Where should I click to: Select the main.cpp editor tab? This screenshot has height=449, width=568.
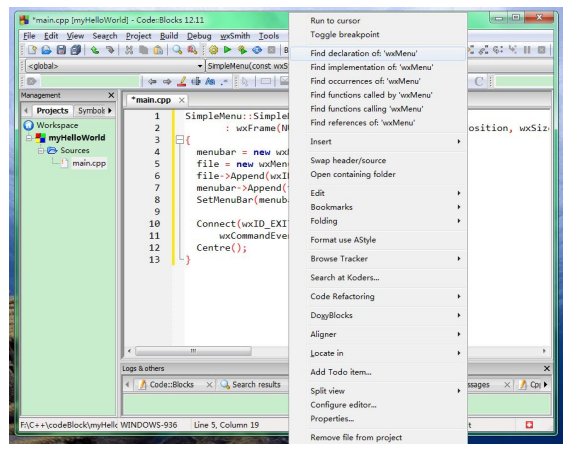[151, 100]
